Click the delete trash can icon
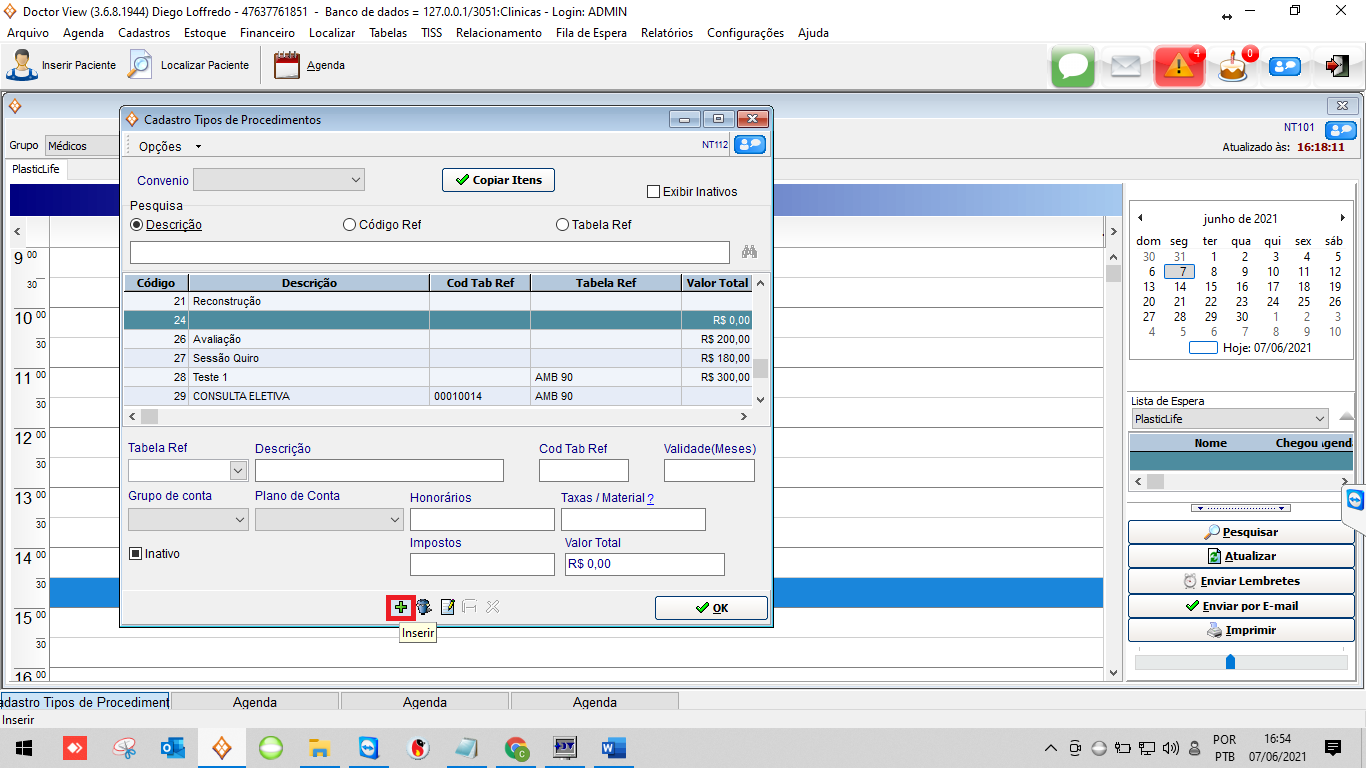 [424, 607]
